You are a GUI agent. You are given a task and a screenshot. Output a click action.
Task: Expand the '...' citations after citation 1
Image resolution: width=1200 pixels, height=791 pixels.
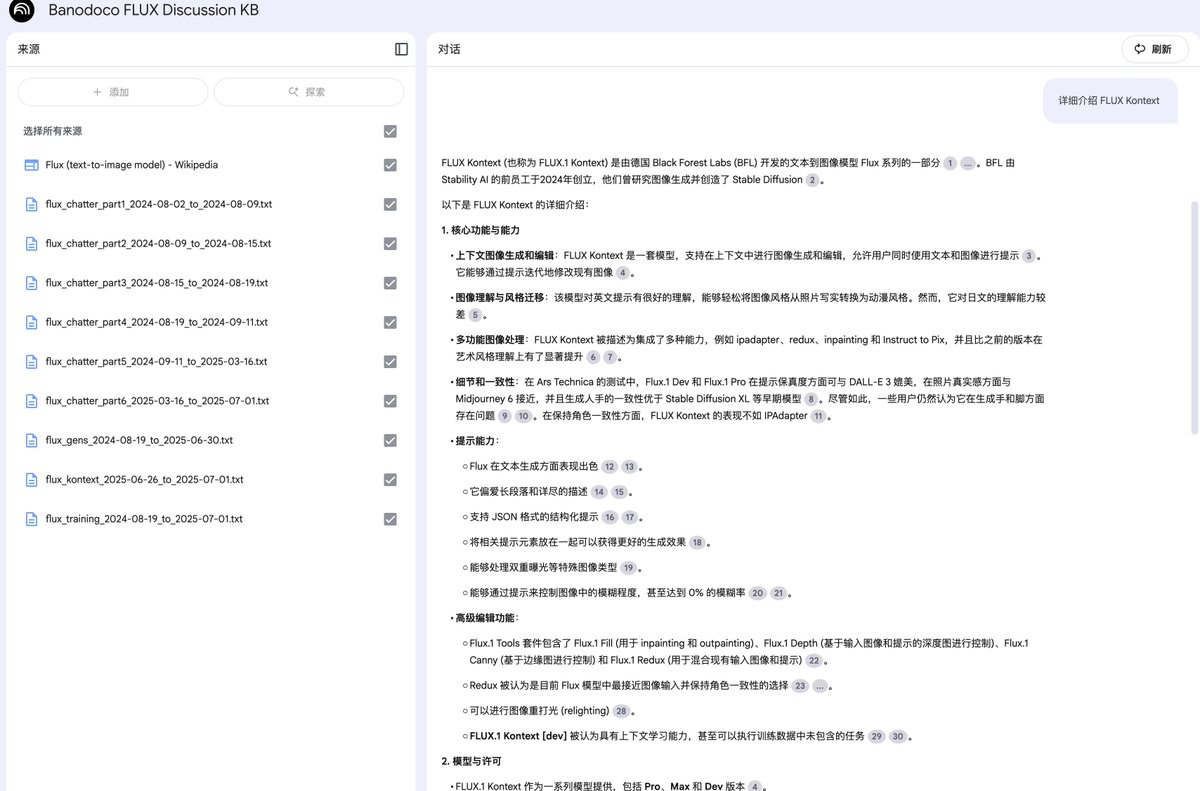click(968, 163)
